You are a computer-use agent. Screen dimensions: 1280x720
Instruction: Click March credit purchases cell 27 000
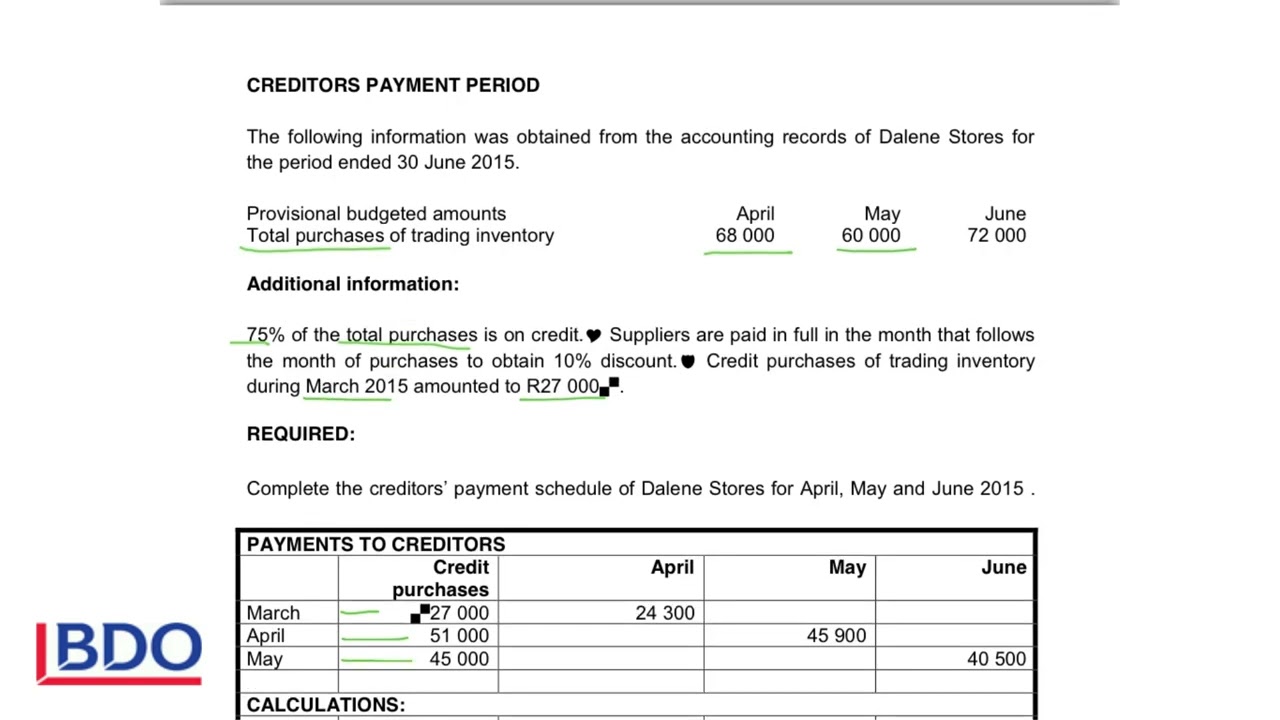point(459,613)
